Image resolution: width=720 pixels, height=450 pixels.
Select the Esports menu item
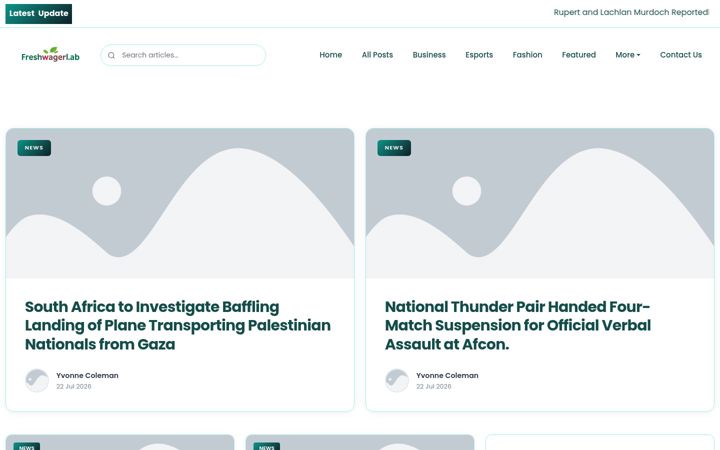pyautogui.click(x=479, y=55)
